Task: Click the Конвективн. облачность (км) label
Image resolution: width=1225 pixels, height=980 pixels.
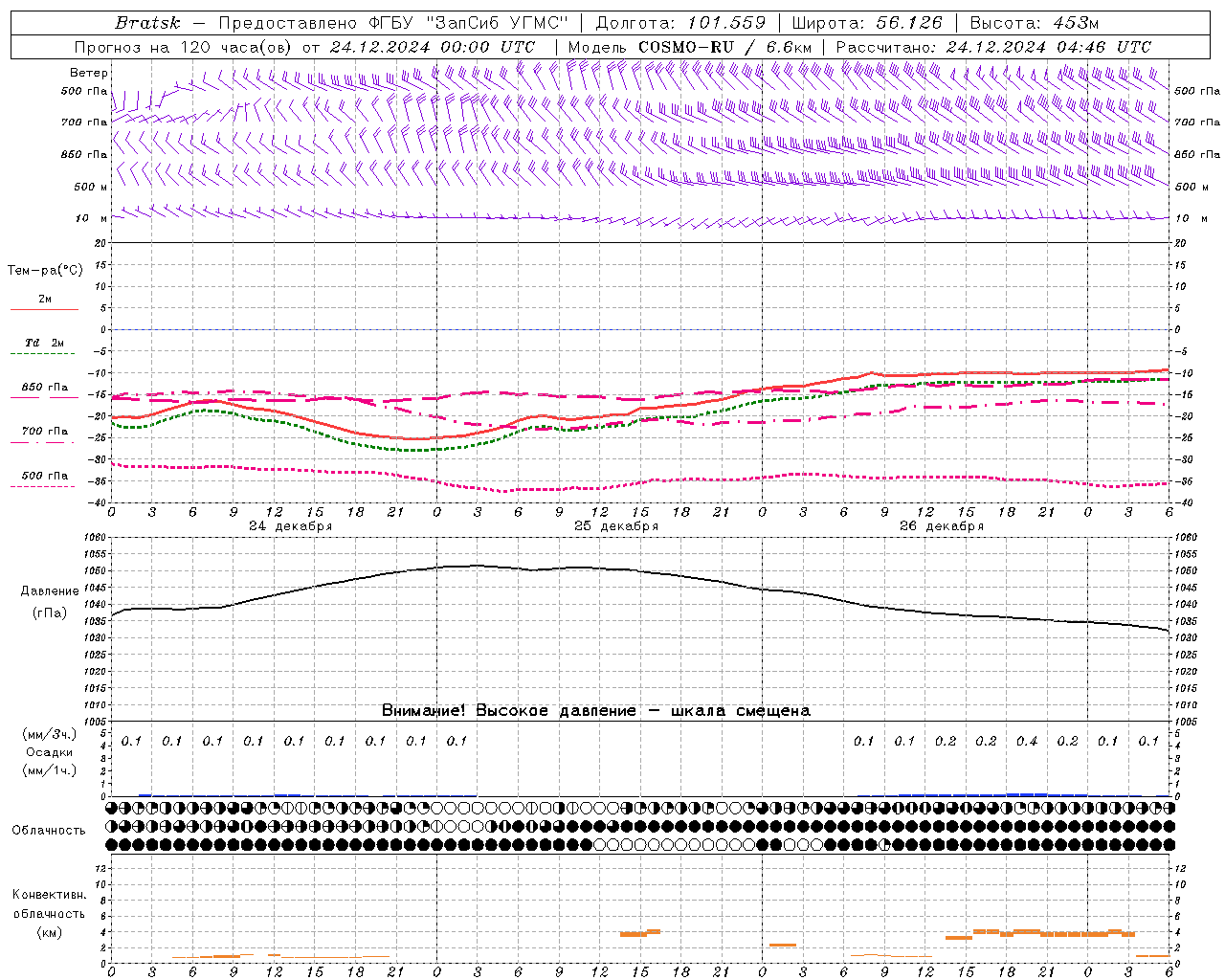Action: click(49, 913)
